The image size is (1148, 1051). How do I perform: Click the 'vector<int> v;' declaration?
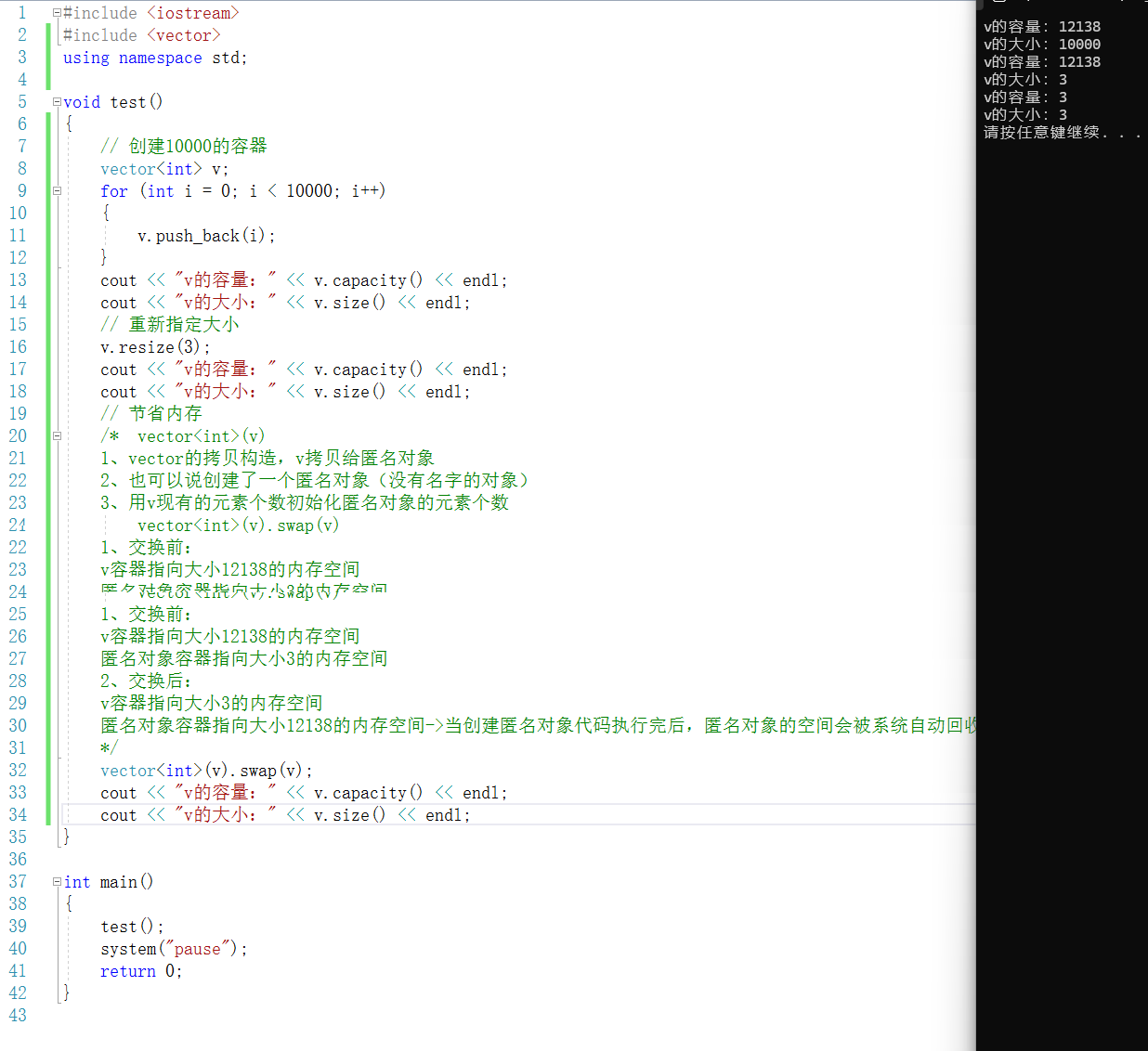pyautogui.click(x=164, y=169)
